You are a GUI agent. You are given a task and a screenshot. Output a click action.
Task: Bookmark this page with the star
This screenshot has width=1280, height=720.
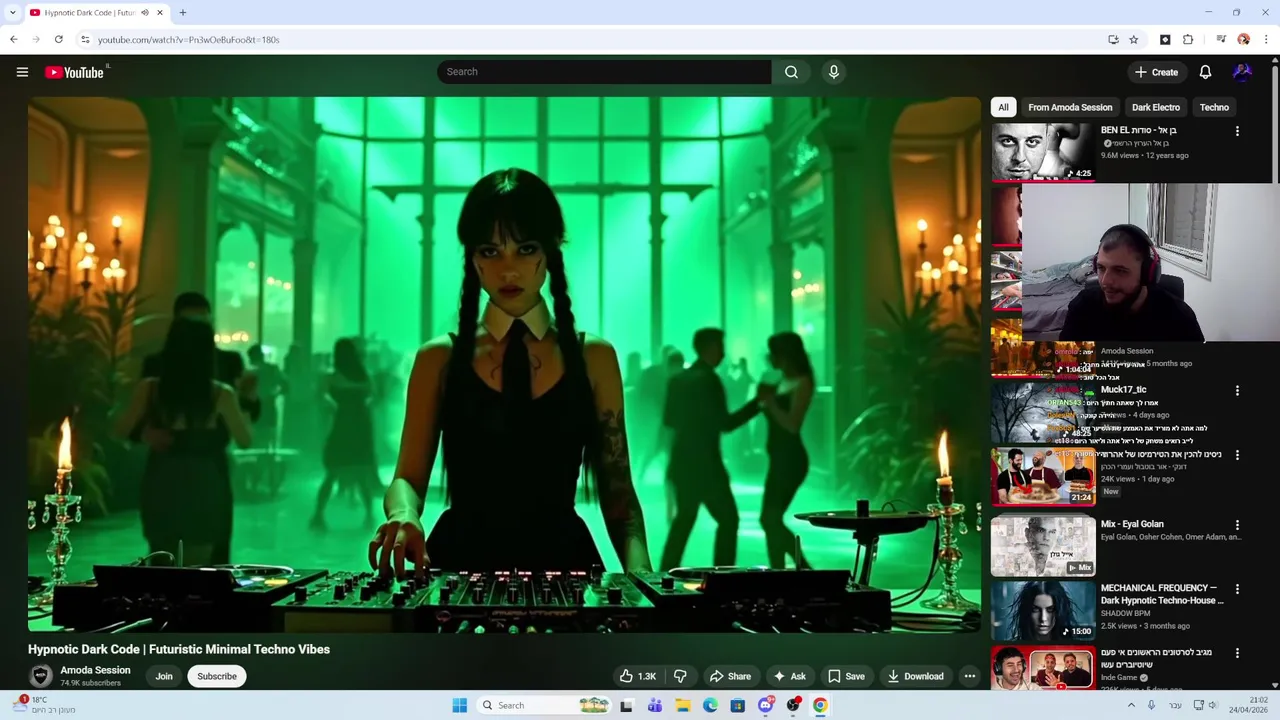1133,40
